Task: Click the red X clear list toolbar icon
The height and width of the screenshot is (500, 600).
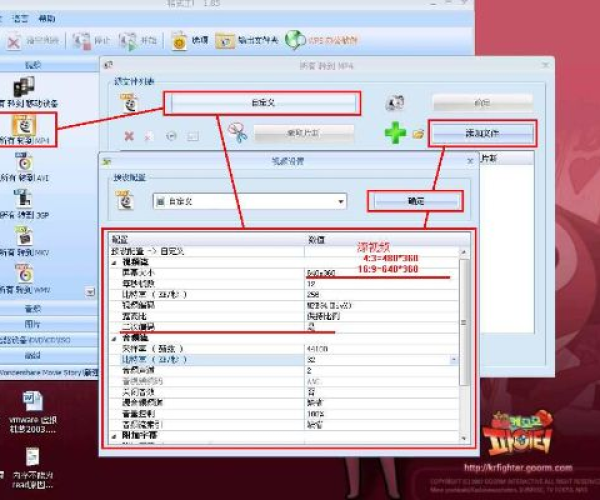Action: 14,42
